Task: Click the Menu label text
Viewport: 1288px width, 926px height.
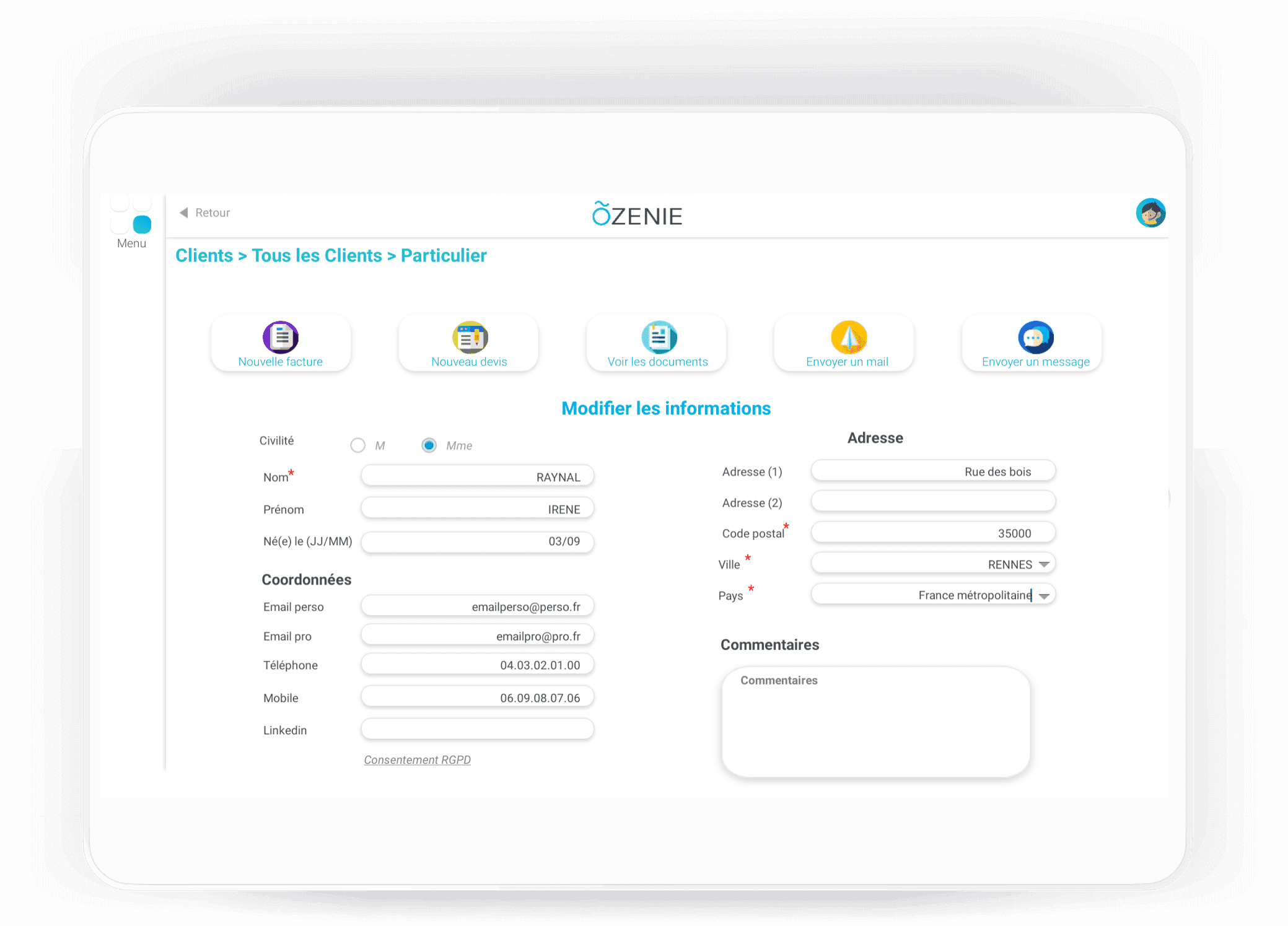Action: [131, 243]
